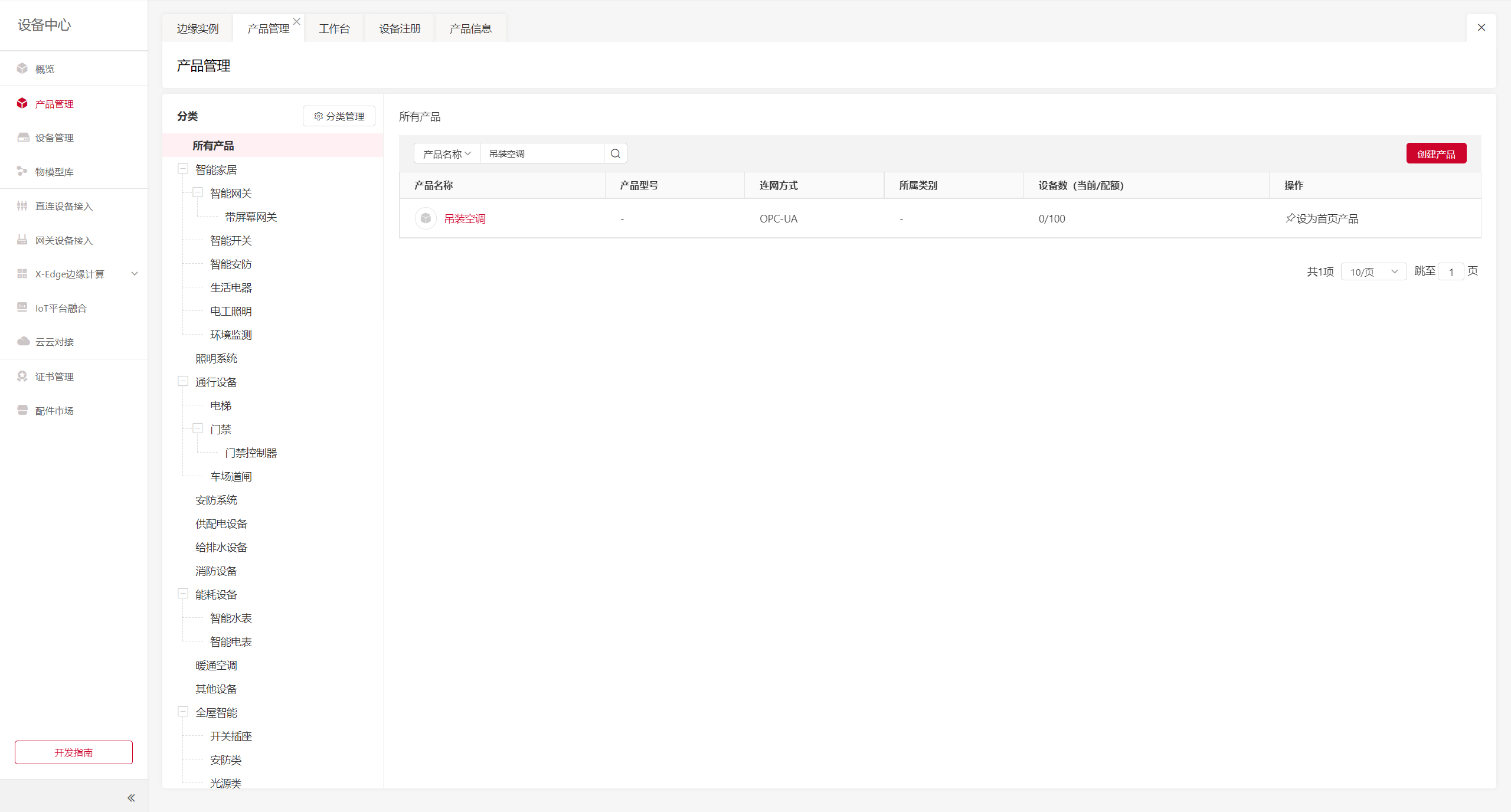Screen dimensions: 1511x812
Task: Collapse the 能耗设备 tree node
Action: (183, 594)
